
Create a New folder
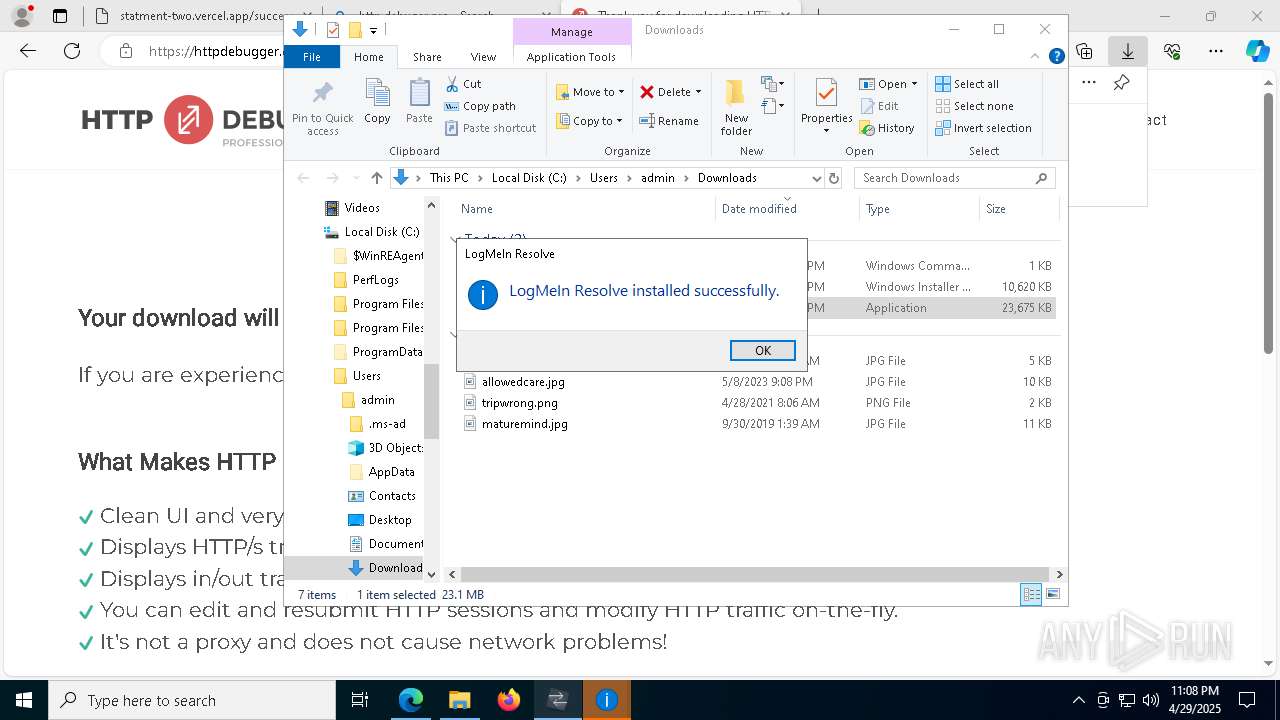click(x=736, y=108)
